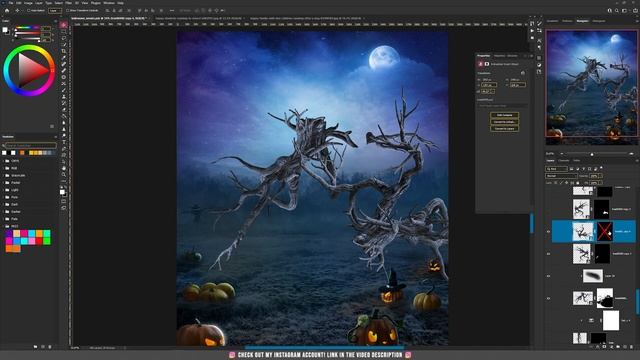Select the Crop tool
The height and width of the screenshot is (360, 640).
tap(64, 51)
